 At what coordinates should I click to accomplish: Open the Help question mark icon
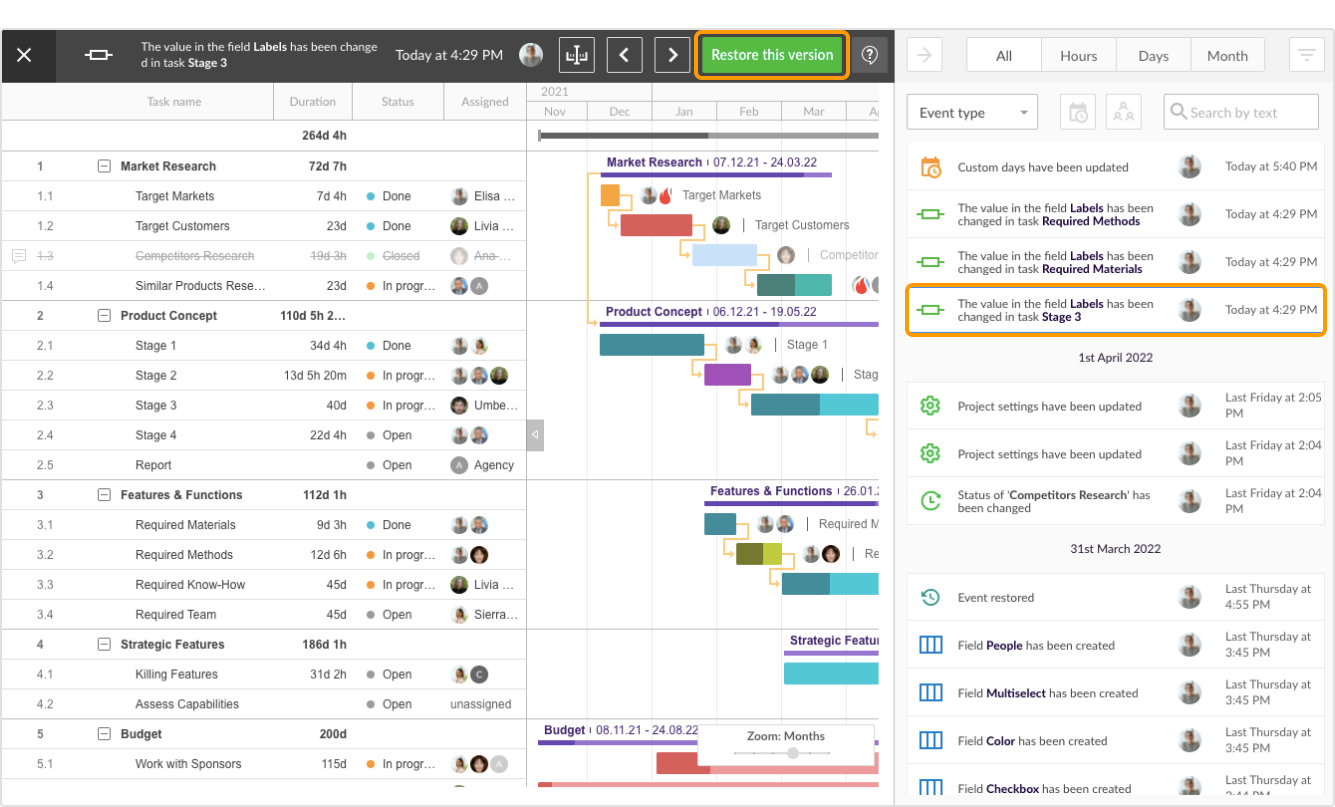869,54
